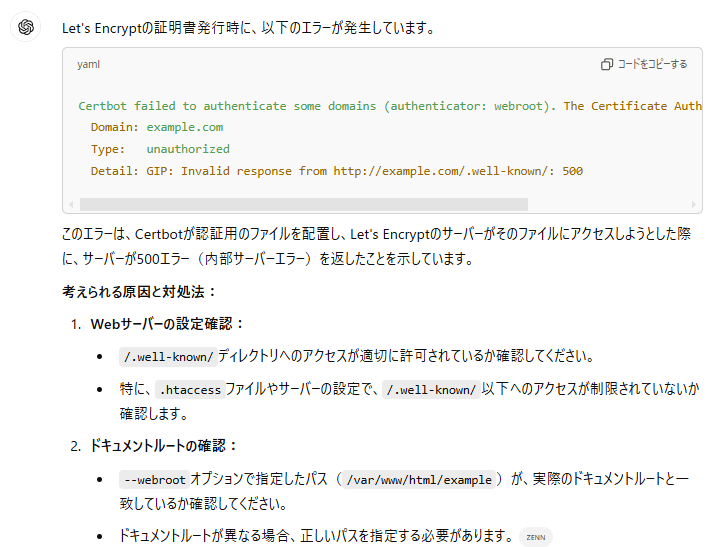Click the 'Type:' label in code block

point(108,149)
